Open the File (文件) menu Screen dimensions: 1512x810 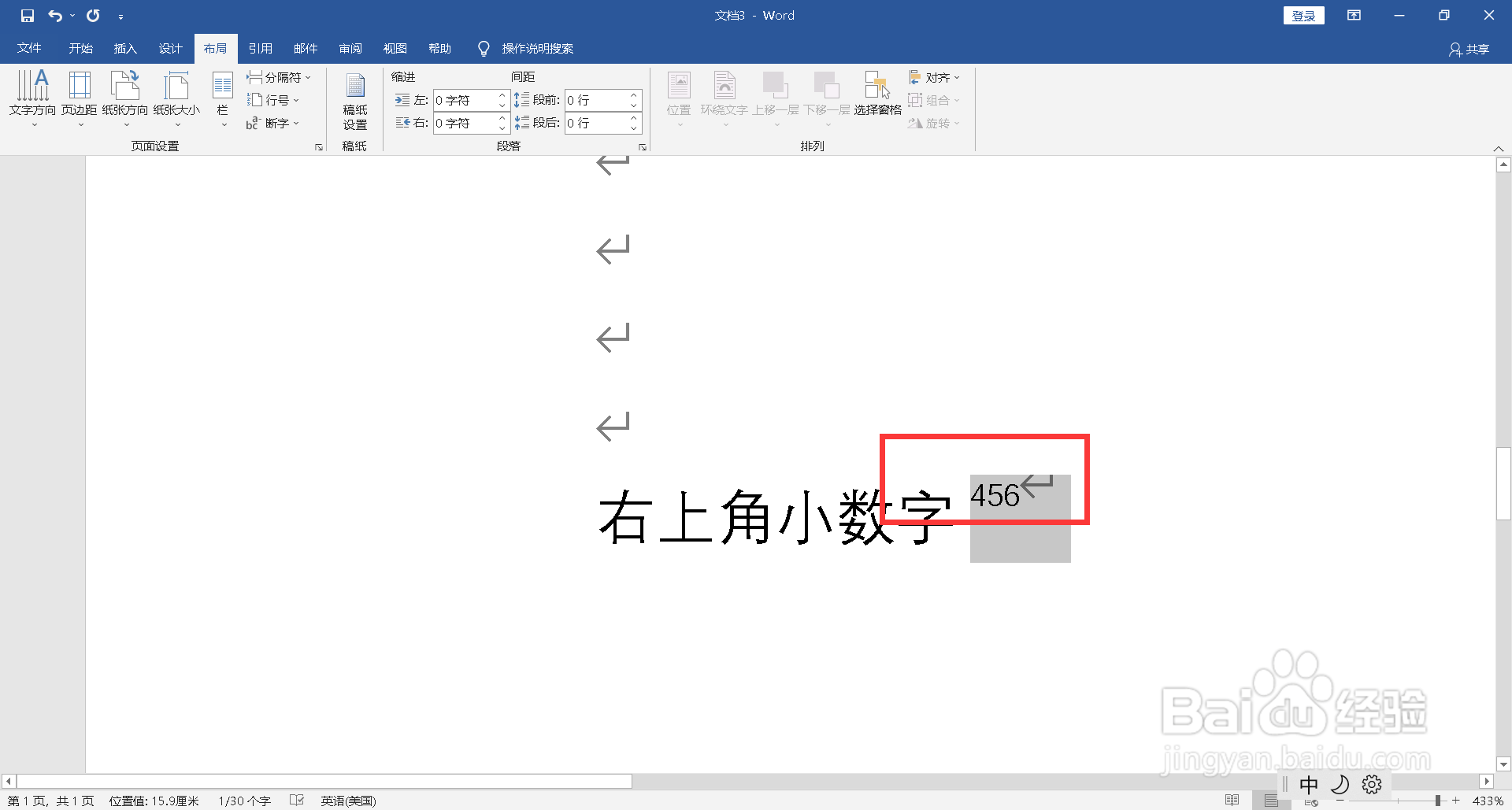point(29,48)
